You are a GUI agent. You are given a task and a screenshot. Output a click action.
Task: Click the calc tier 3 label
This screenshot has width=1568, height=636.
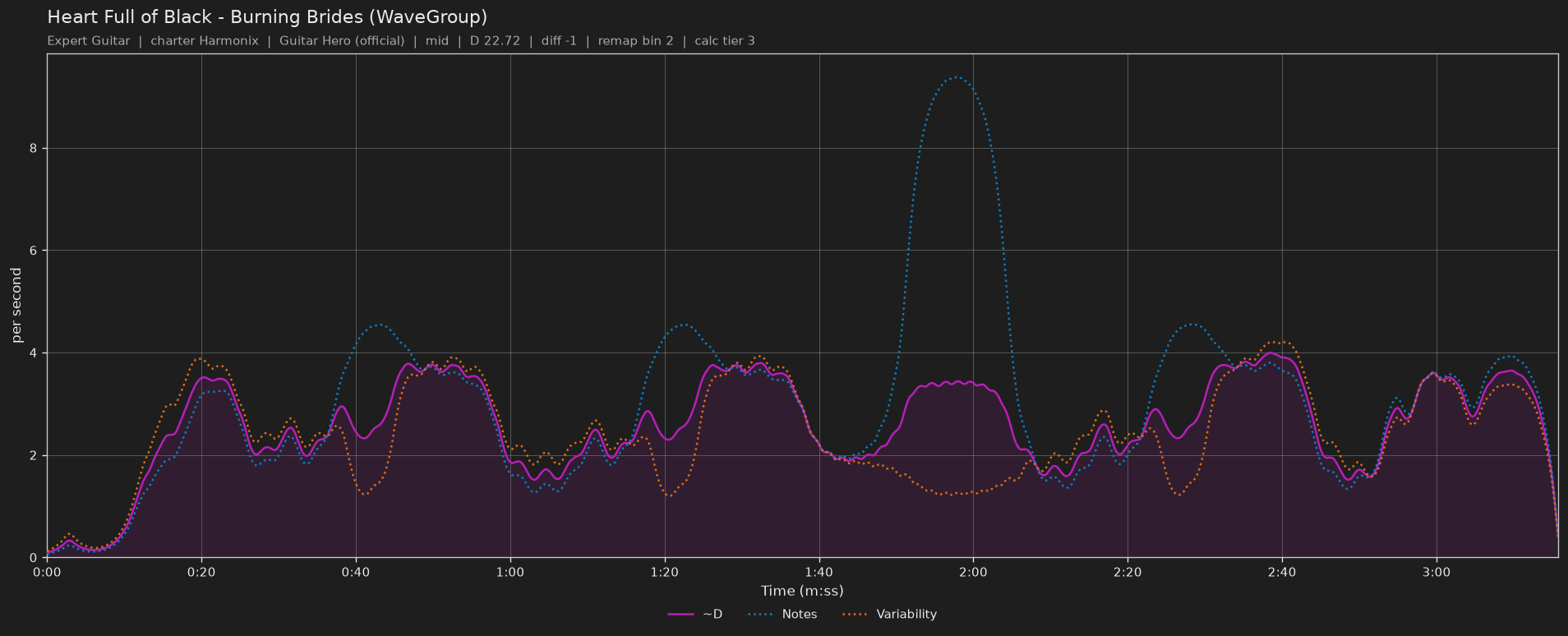tap(725, 40)
